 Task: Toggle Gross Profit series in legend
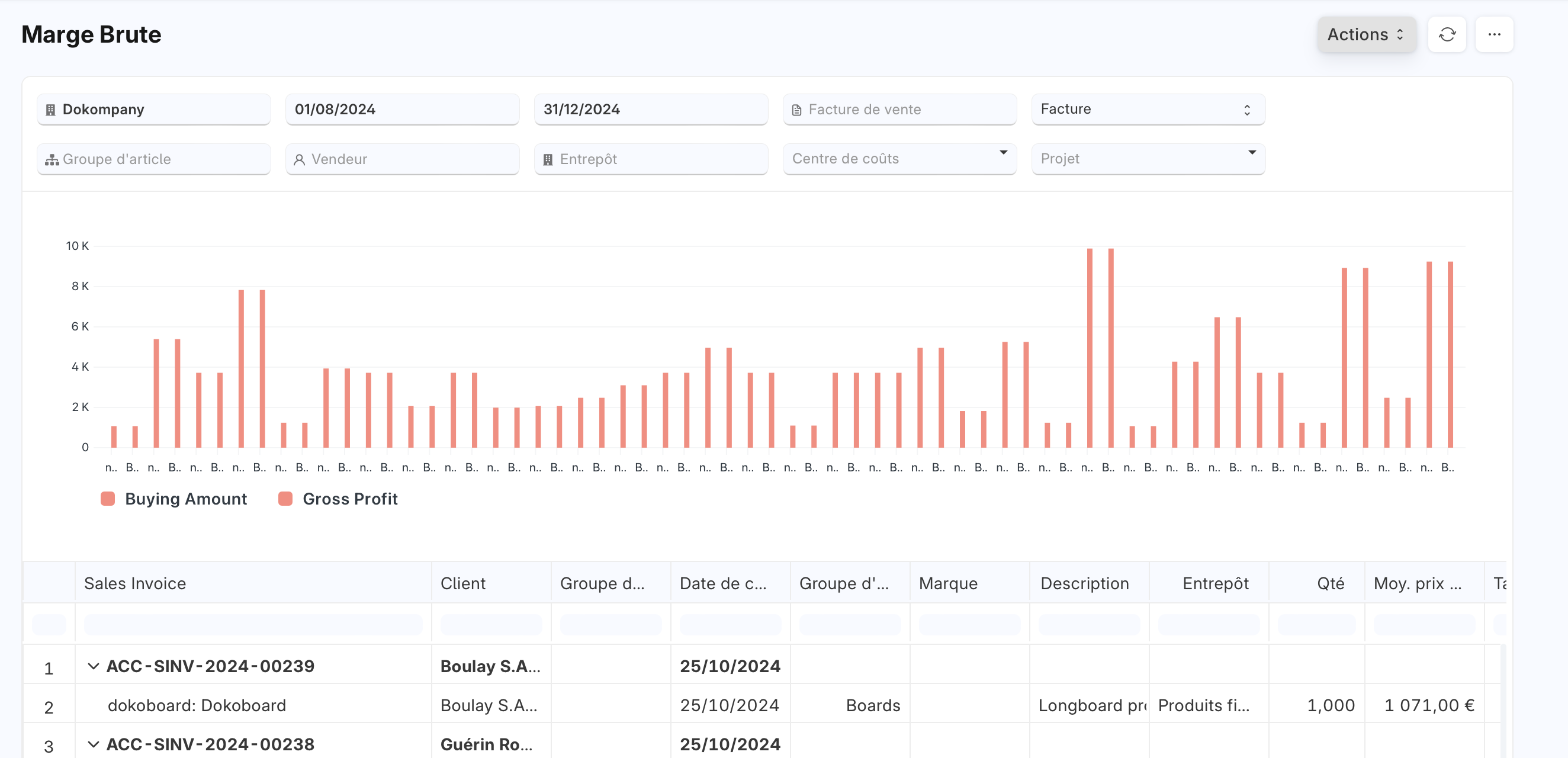point(338,499)
